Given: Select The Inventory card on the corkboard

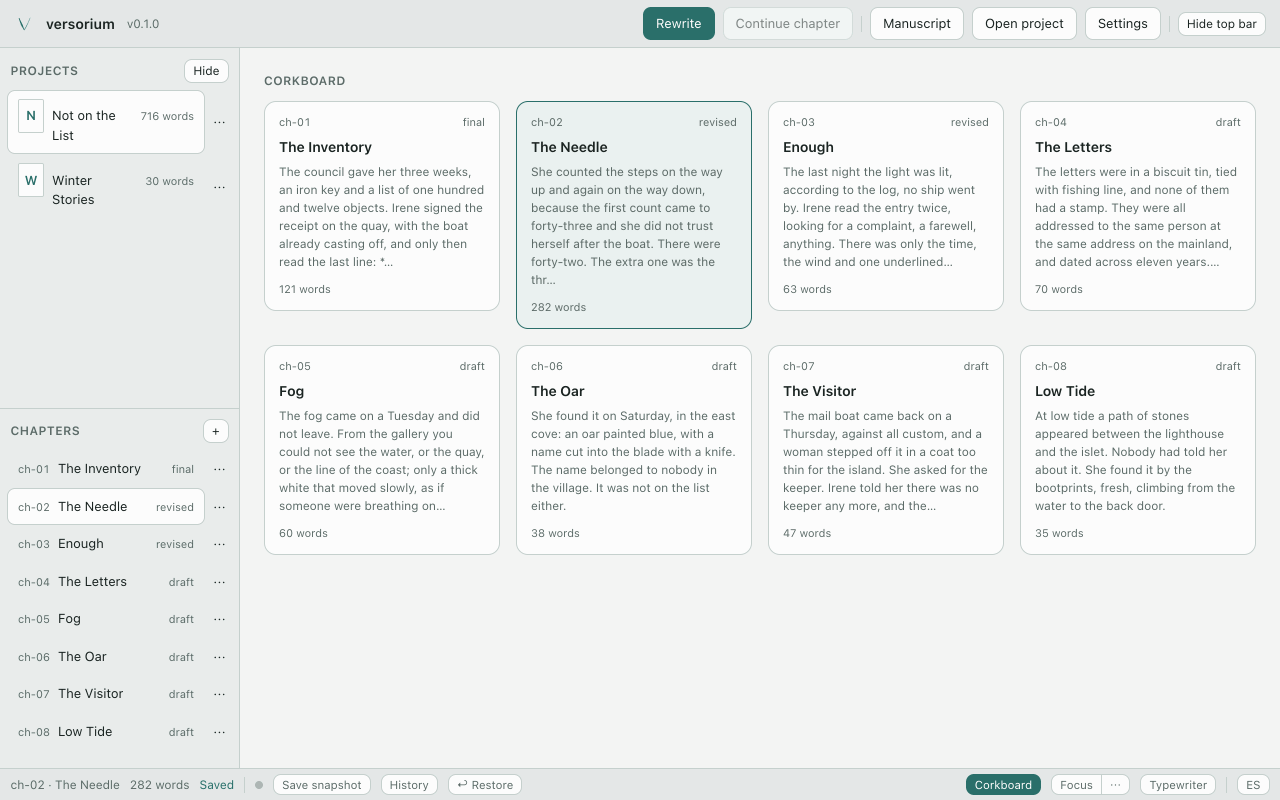Looking at the screenshot, I should pyautogui.click(x=382, y=206).
